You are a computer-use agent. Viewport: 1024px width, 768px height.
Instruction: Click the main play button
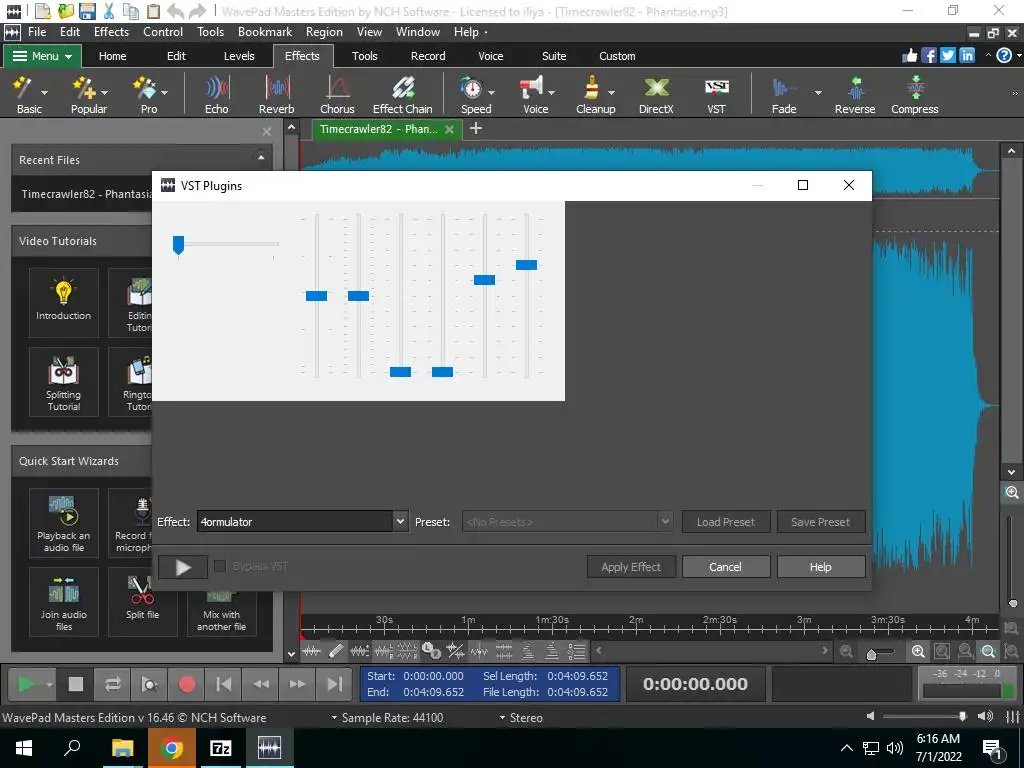pos(25,684)
